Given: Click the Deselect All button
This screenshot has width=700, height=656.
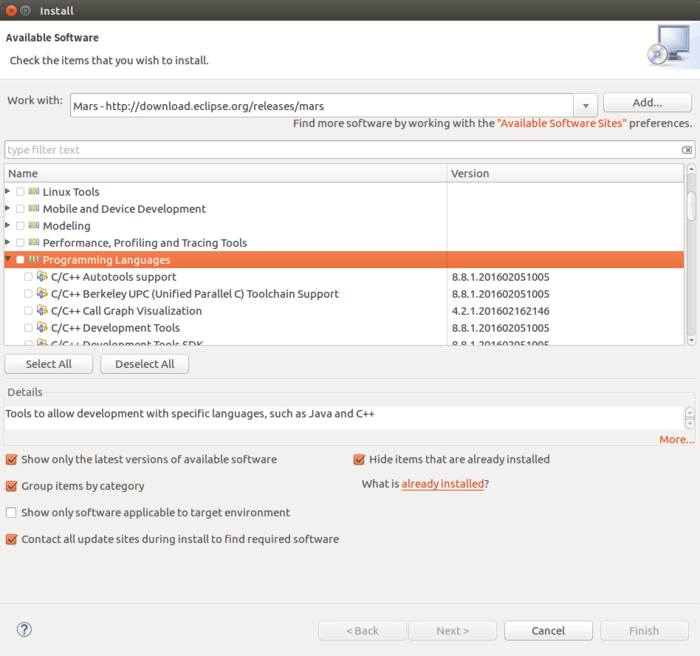Looking at the screenshot, I should pos(145,364).
